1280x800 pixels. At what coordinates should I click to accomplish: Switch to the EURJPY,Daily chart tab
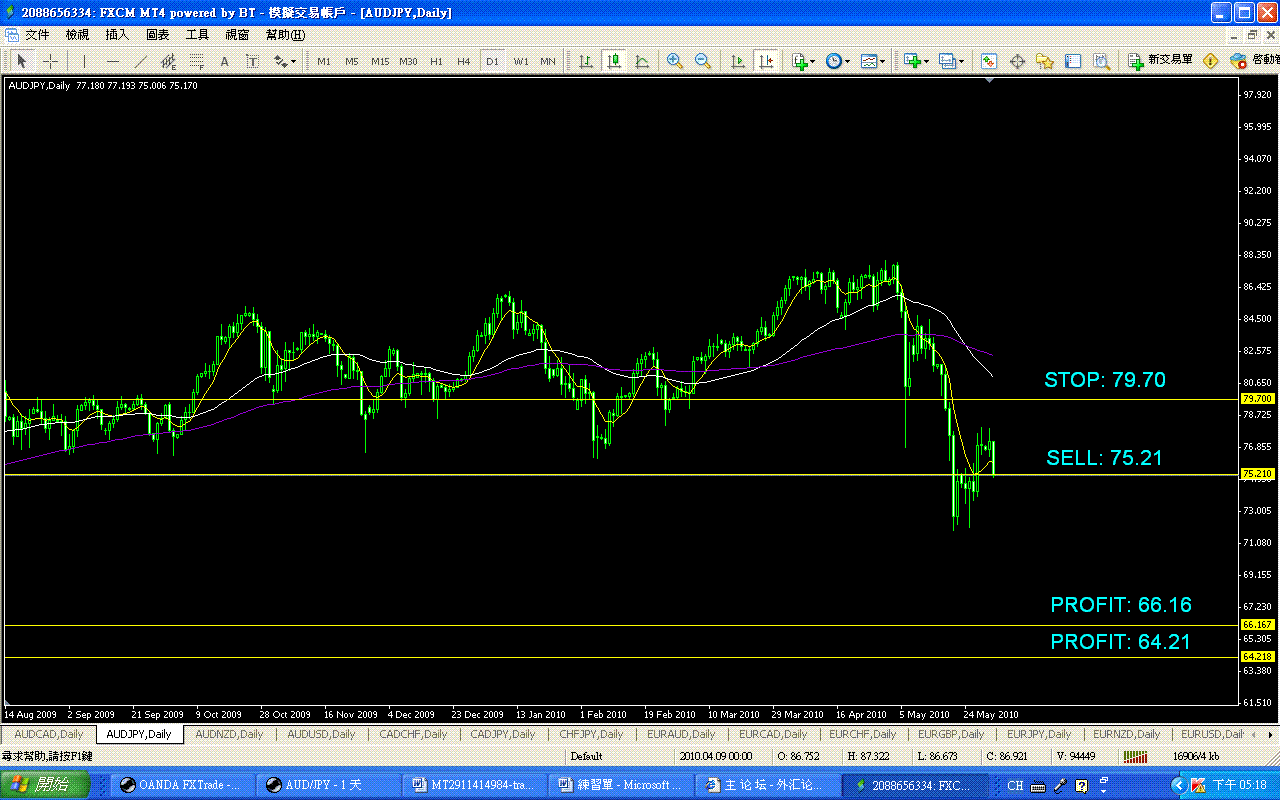1039,734
